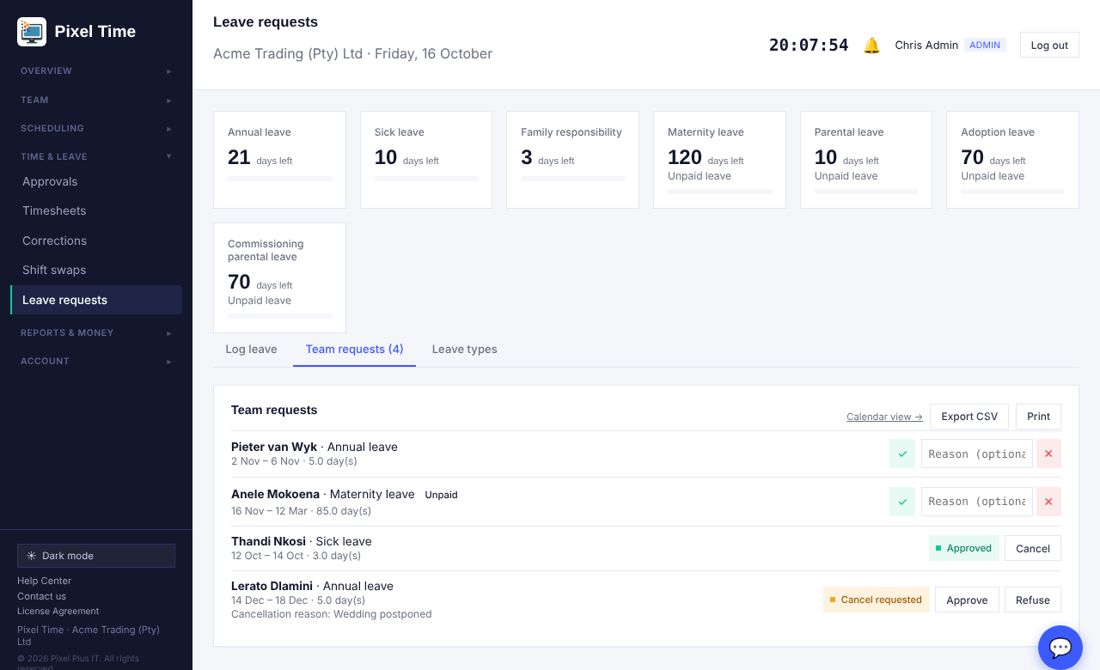Open the chat support bubble
The width and height of the screenshot is (1100, 670).
tap(1060, 647)
